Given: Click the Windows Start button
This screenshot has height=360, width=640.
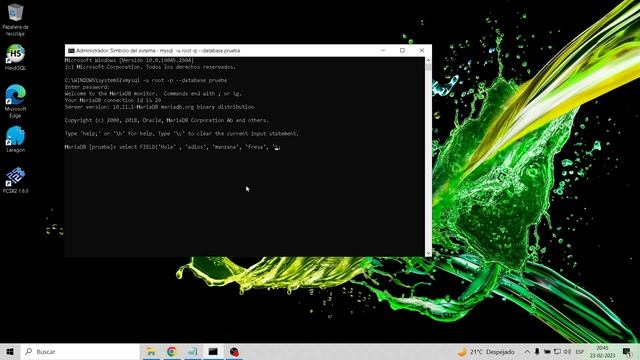Looking at the screenshot, I should pos(10,351).
